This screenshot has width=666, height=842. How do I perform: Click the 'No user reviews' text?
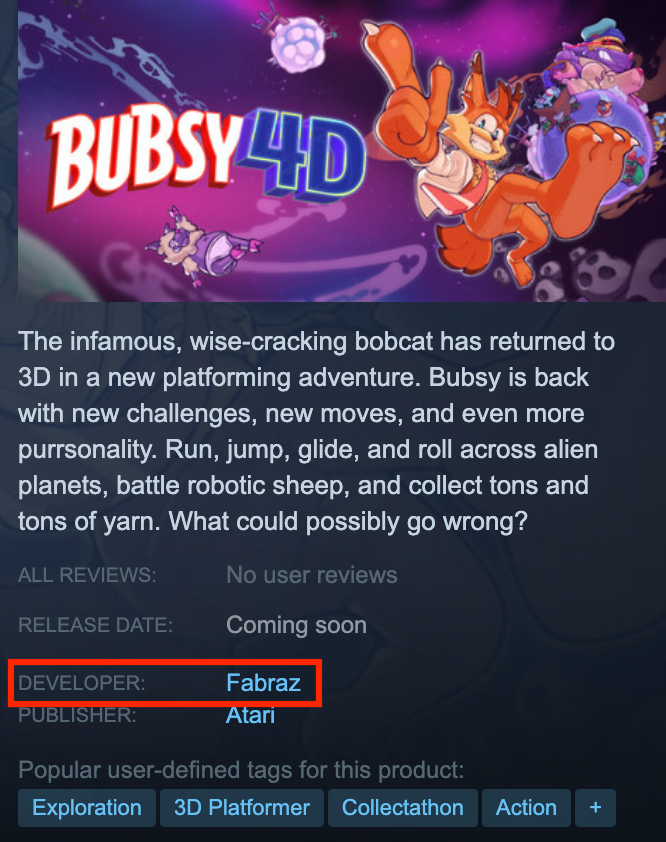coord(312,575)
